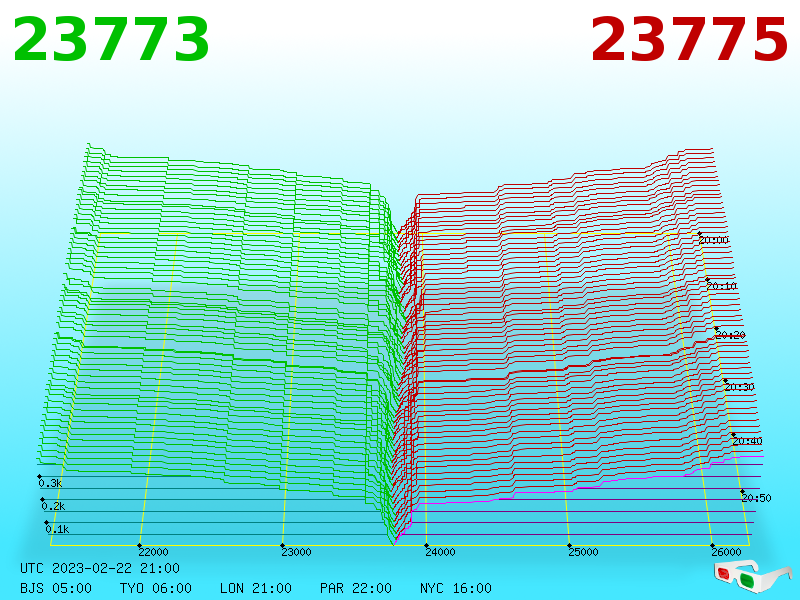Click the 22000 price axis label

(x=153, y=552)
